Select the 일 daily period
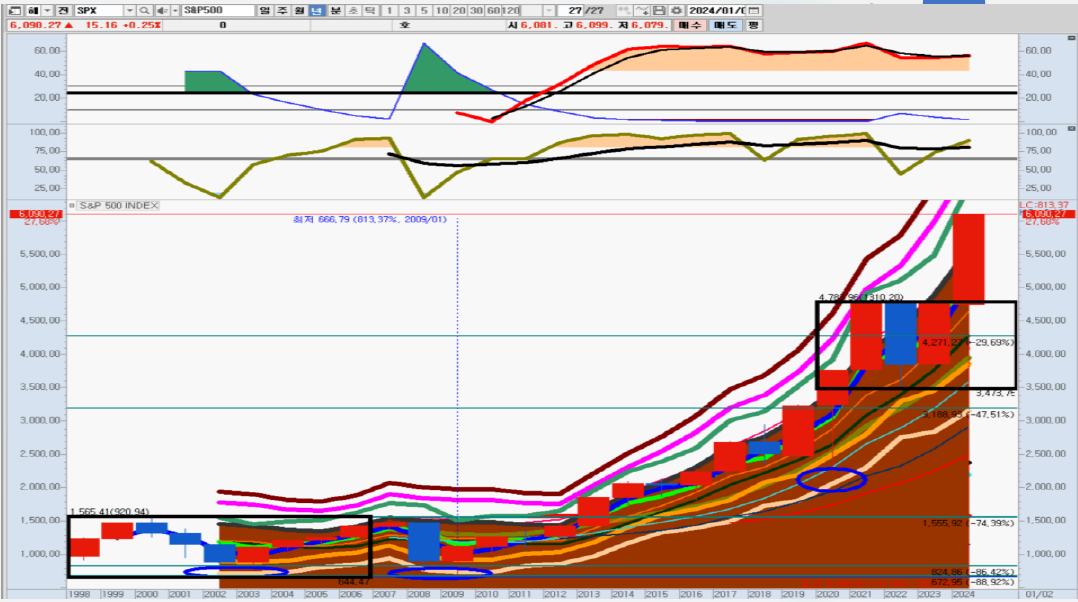Image resolution: width=1078 pixels, height=602 pixels. click(x=265, y=11)
